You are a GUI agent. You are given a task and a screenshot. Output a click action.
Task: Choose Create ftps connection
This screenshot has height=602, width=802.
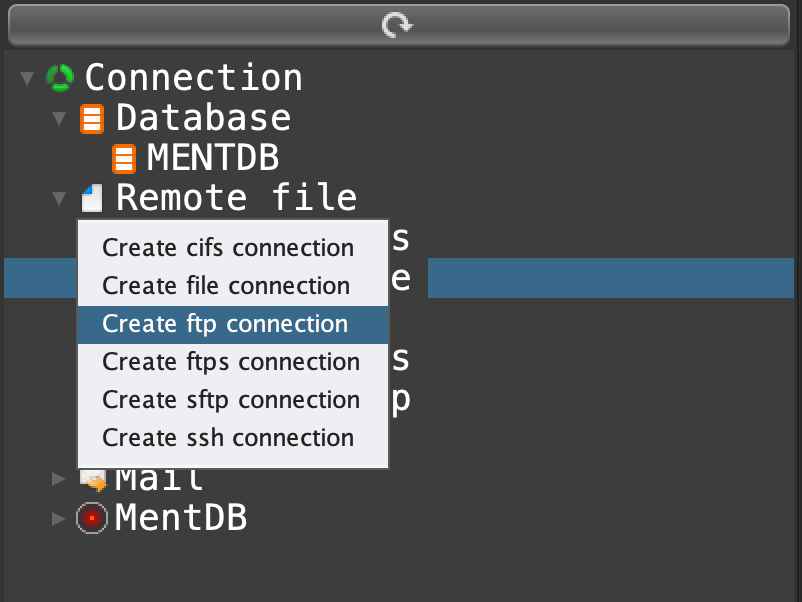pos(231,362)
